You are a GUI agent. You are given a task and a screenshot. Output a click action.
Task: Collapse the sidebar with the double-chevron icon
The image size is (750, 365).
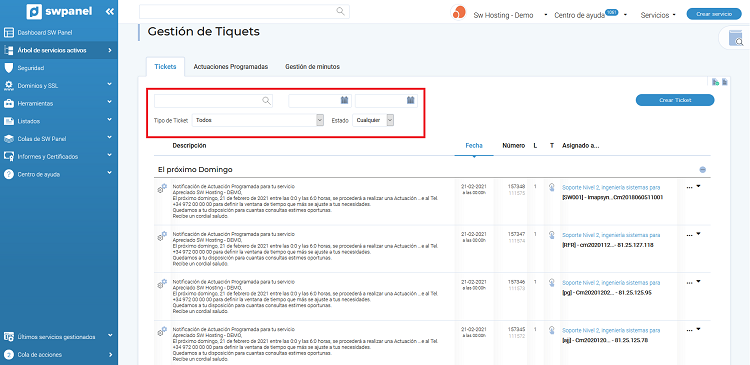tap(110, 11)
